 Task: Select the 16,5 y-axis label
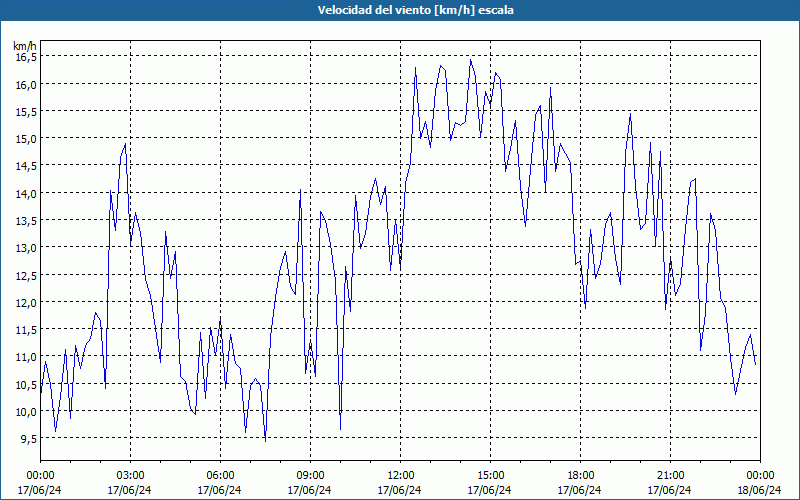(x=26, y=57)
